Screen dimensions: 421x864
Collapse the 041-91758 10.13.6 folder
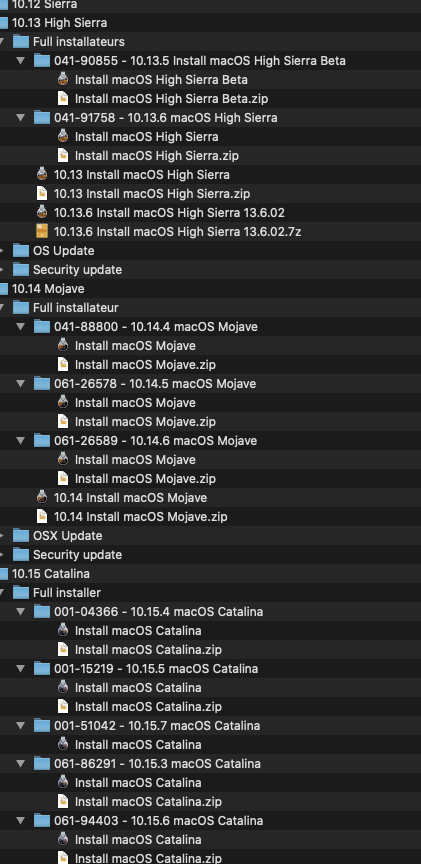21,117
